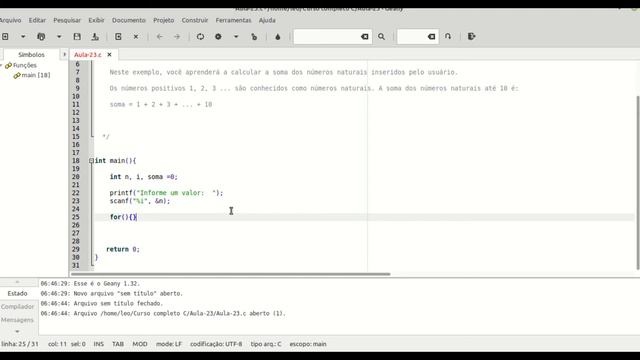Compile the current file icon
This screenshot has width=640, height=360.
click(x=200, y=37)
